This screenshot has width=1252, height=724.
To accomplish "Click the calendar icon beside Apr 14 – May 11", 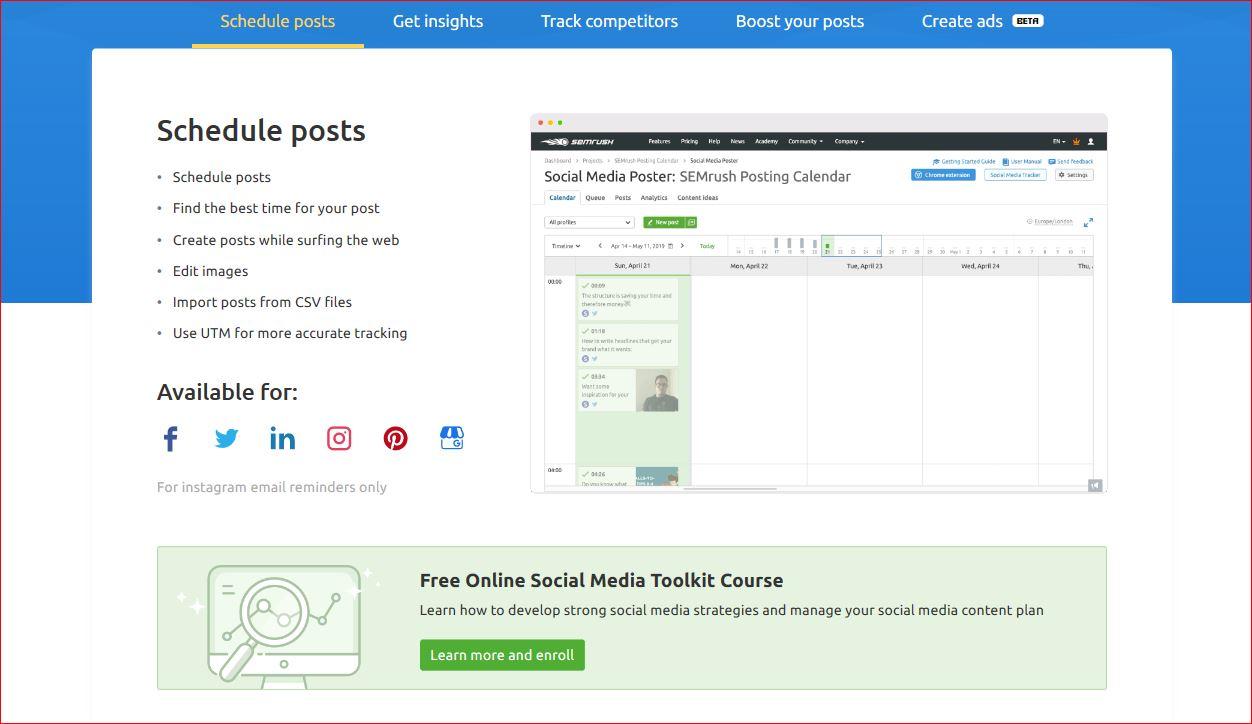I will pos(672,246).
